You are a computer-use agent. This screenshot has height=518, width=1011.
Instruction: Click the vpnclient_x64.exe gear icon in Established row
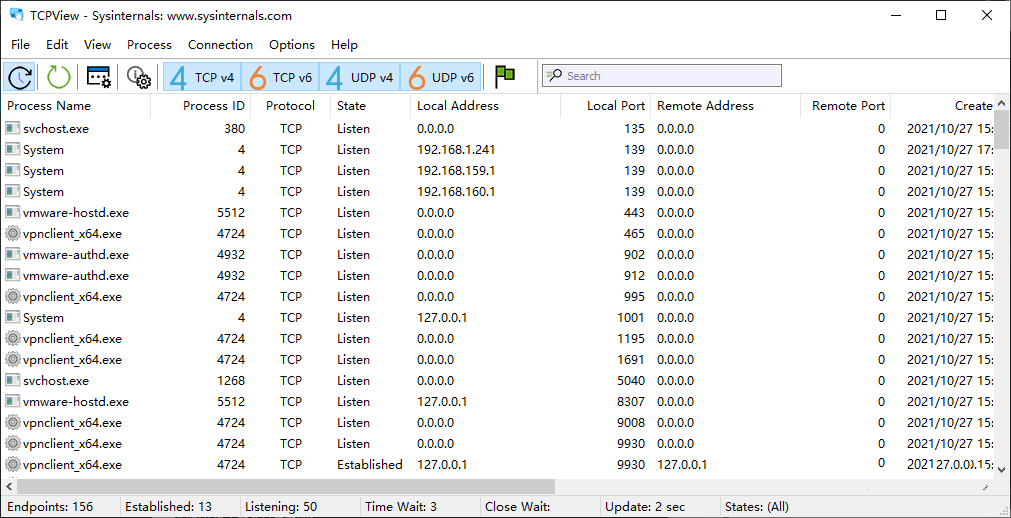click(x=12, y=464)
